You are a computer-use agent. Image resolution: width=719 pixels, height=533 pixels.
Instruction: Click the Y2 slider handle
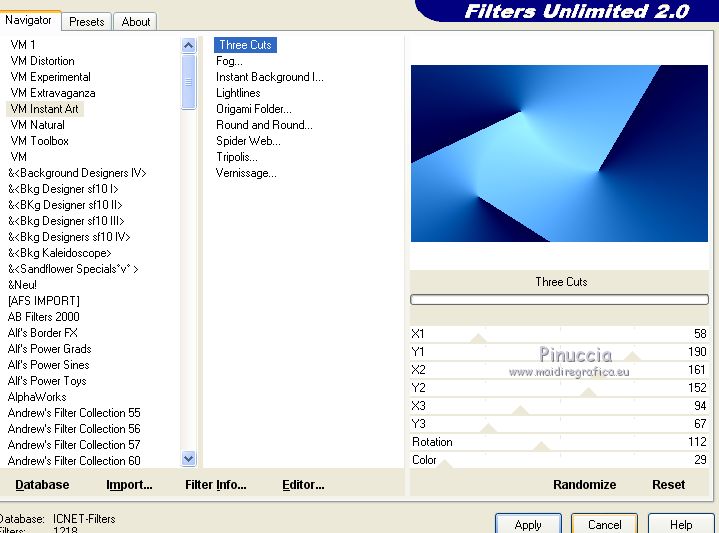coord(588,393)
